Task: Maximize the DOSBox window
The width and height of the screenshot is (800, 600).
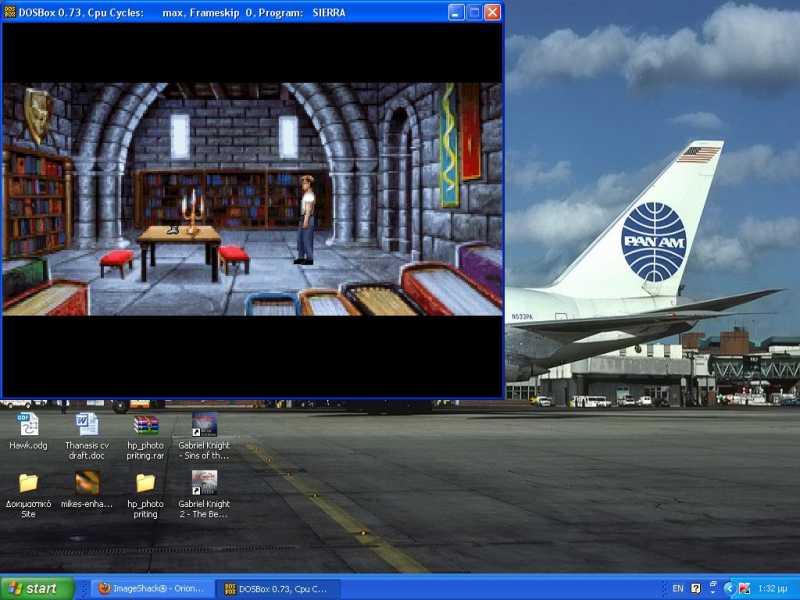Action: click(474, 12)
